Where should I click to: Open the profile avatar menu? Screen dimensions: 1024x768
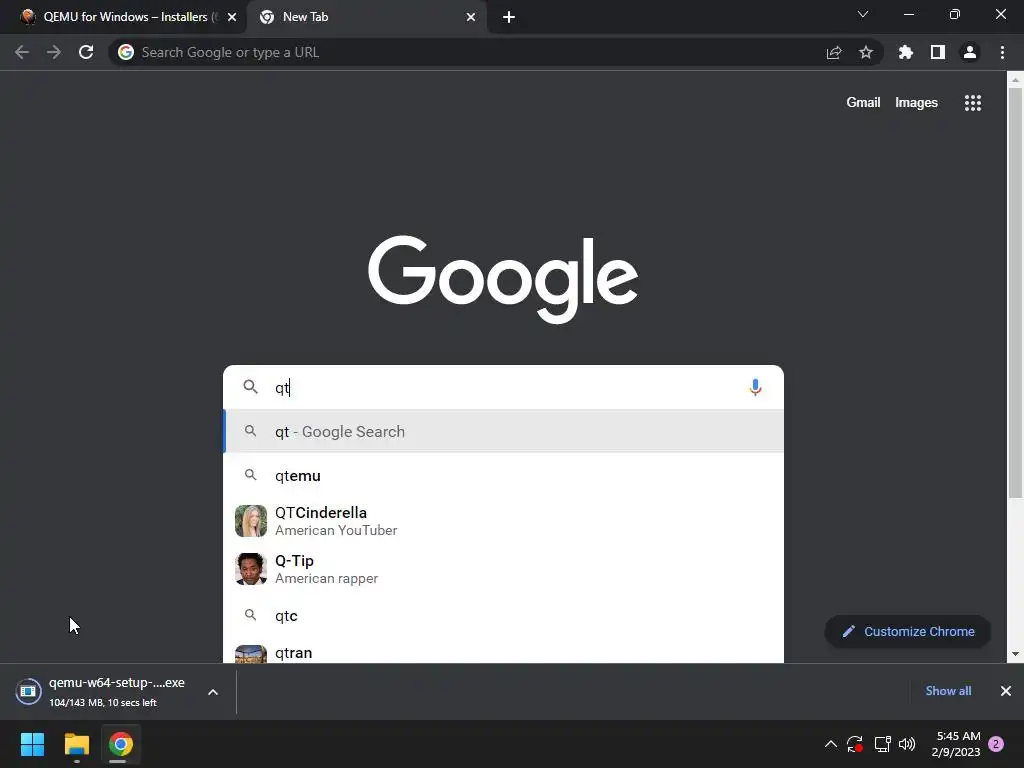pyautogui.click(x=970, y=52)
